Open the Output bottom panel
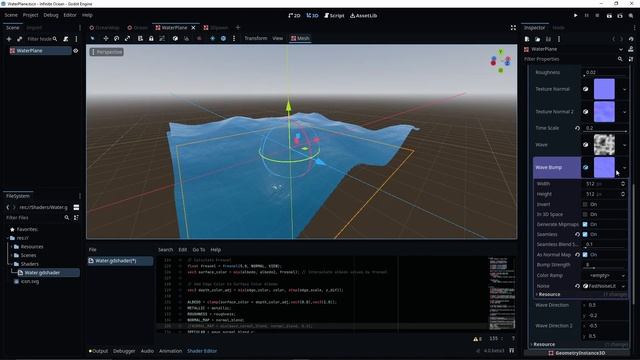The width and height of the screenshot is (640, 360). click(98, 351)
